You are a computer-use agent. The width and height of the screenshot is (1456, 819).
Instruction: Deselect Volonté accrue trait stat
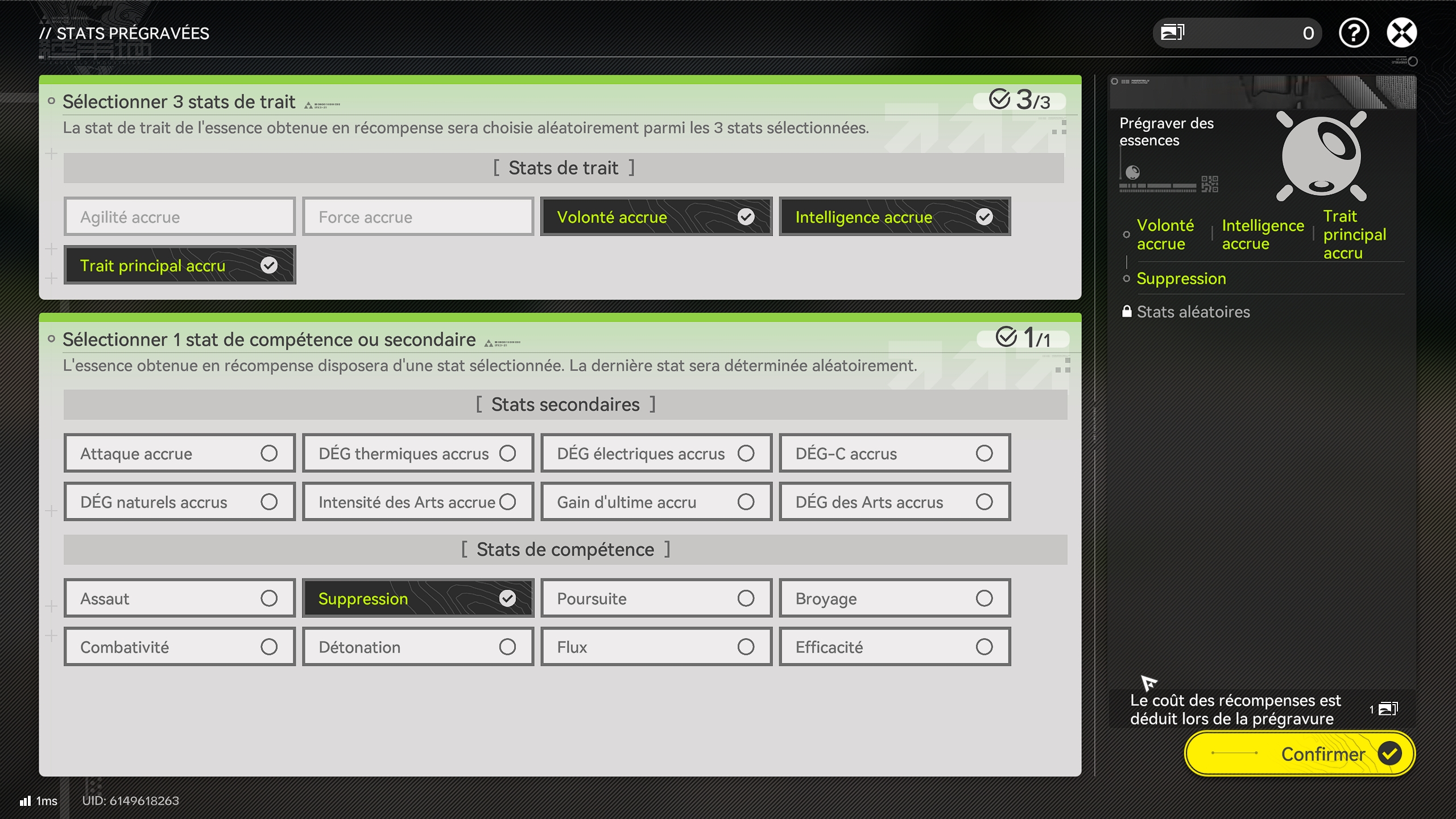656,217
